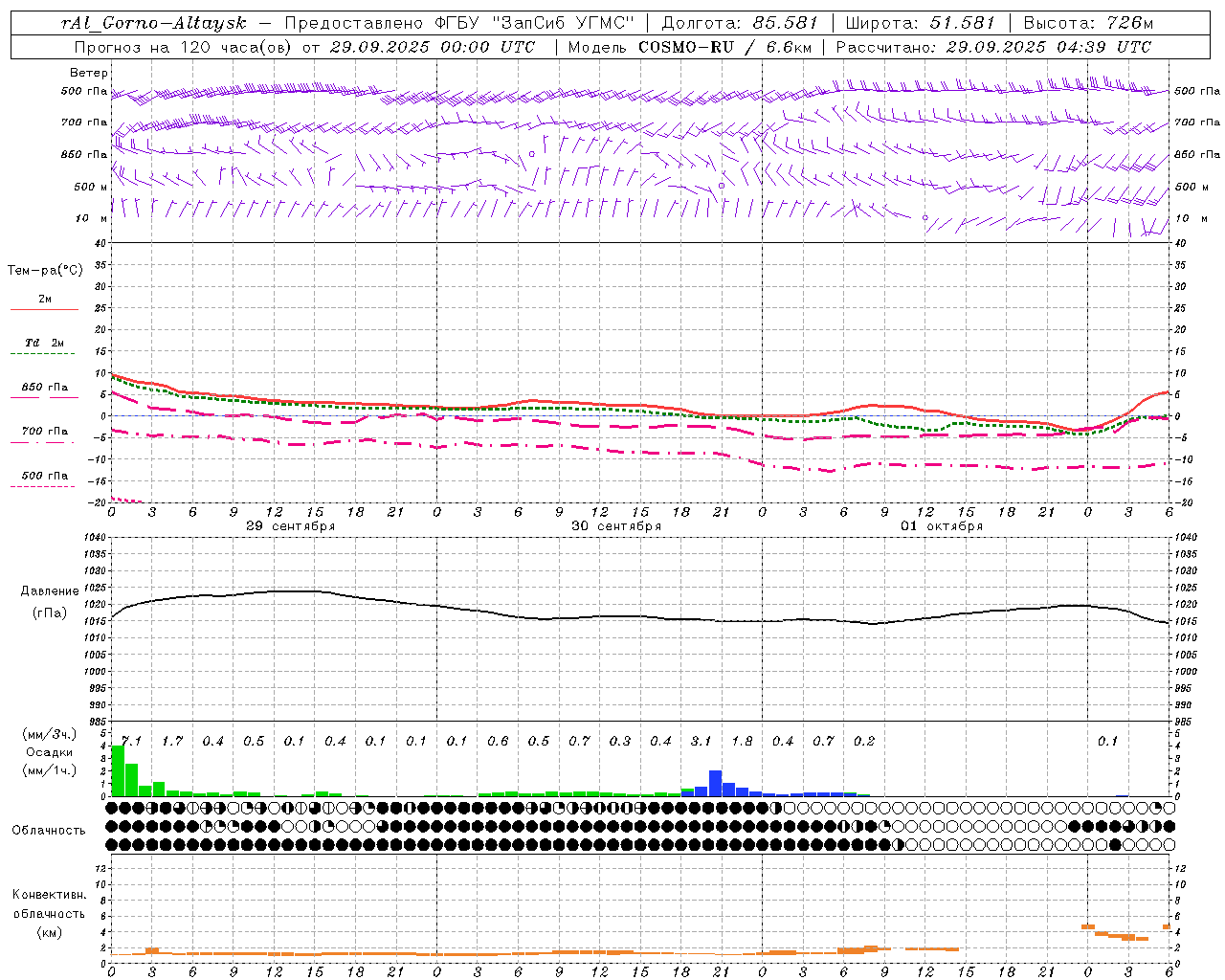Image resolution: width=1225 pixels, height=980 pixels.
Task: Click the 0.2 precipitation value
Action: click(864, 741)
